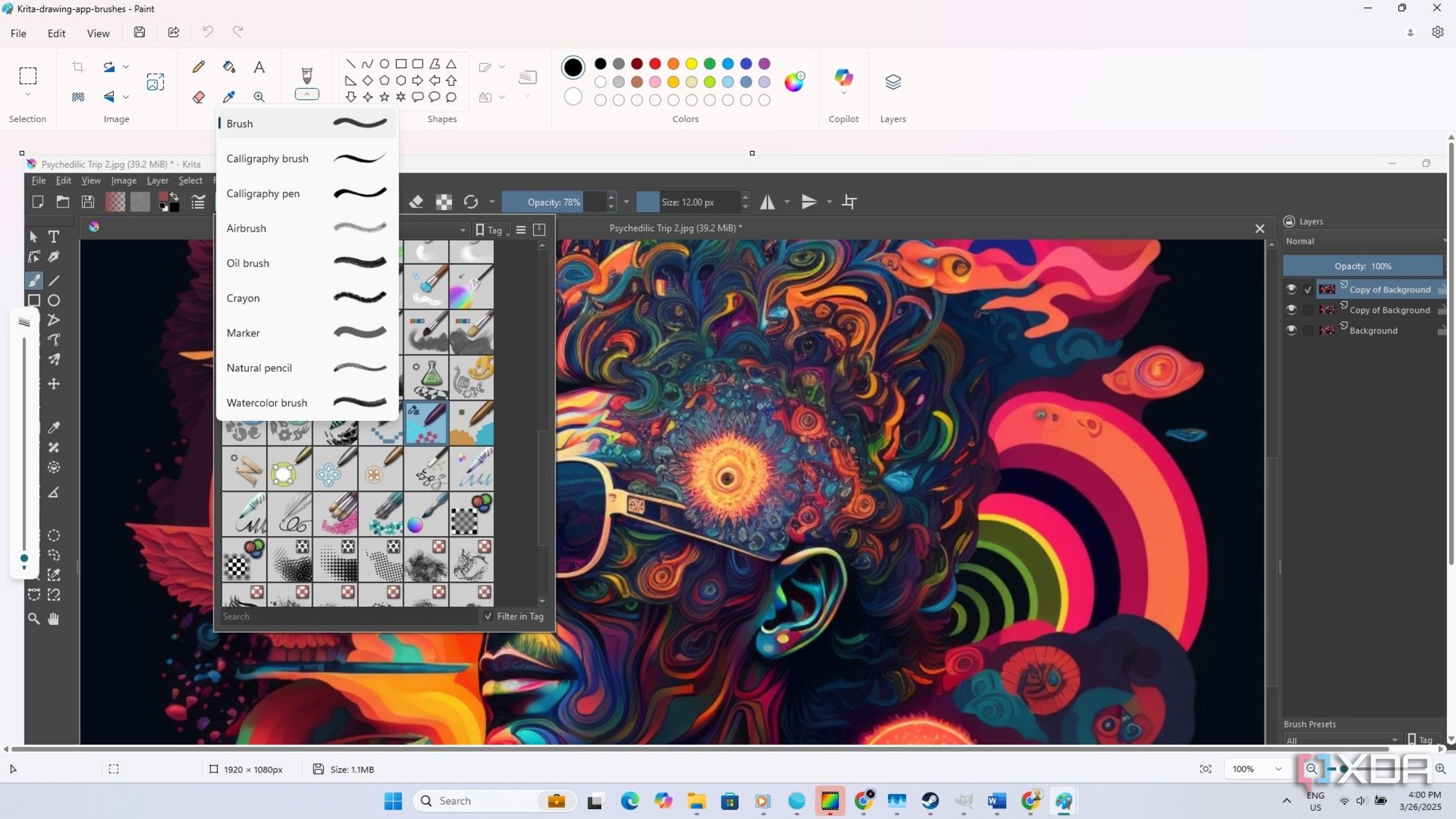Choose the Text tool in Paint
The width and height of the screenshot is (1456, 819).
coord(259,67)
